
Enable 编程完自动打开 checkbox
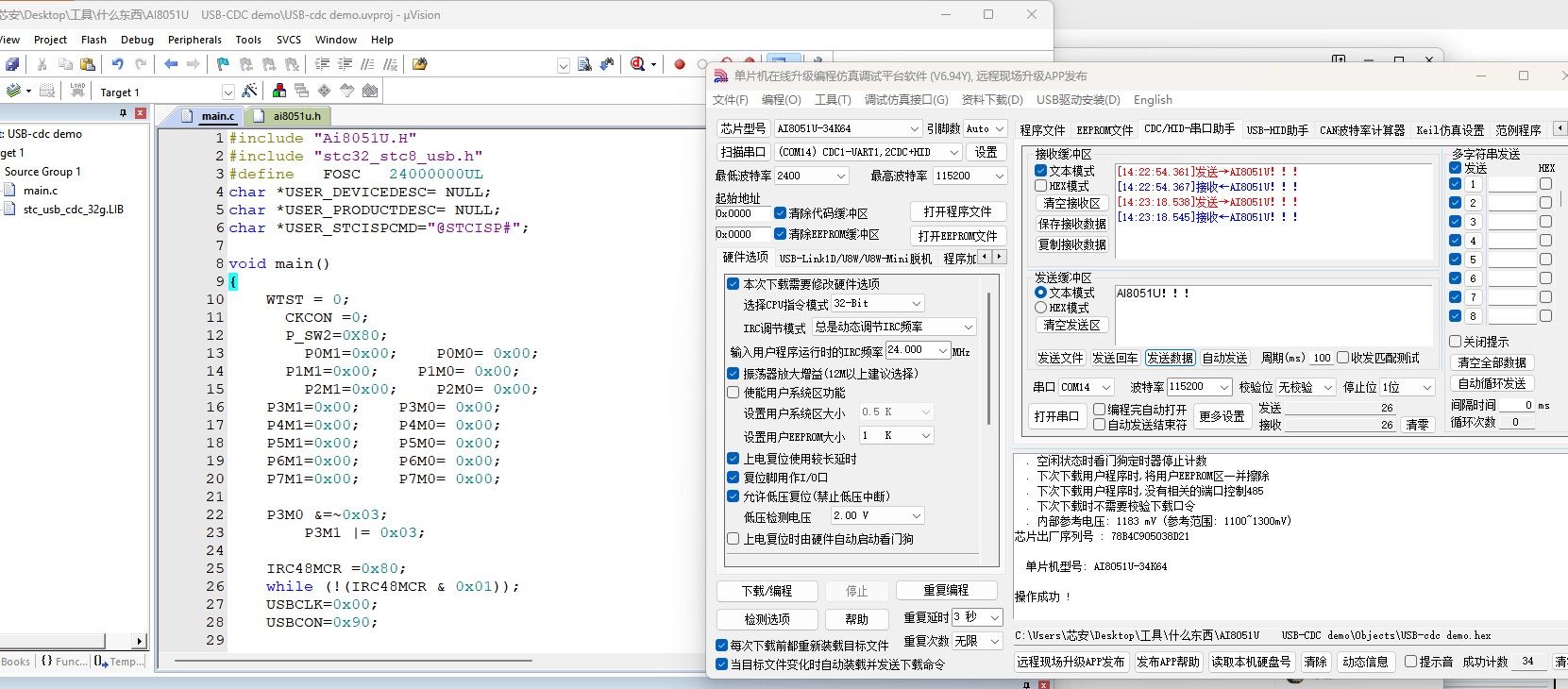coord(1099,410)
